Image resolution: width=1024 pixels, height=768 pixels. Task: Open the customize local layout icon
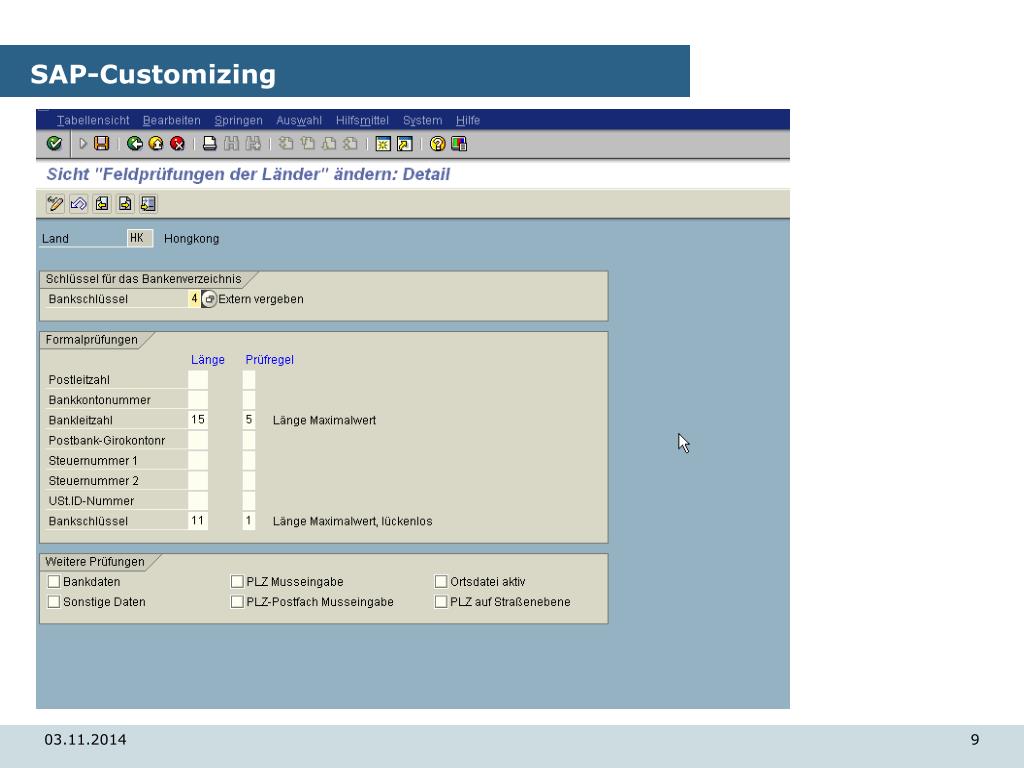(x=459, y=144)
